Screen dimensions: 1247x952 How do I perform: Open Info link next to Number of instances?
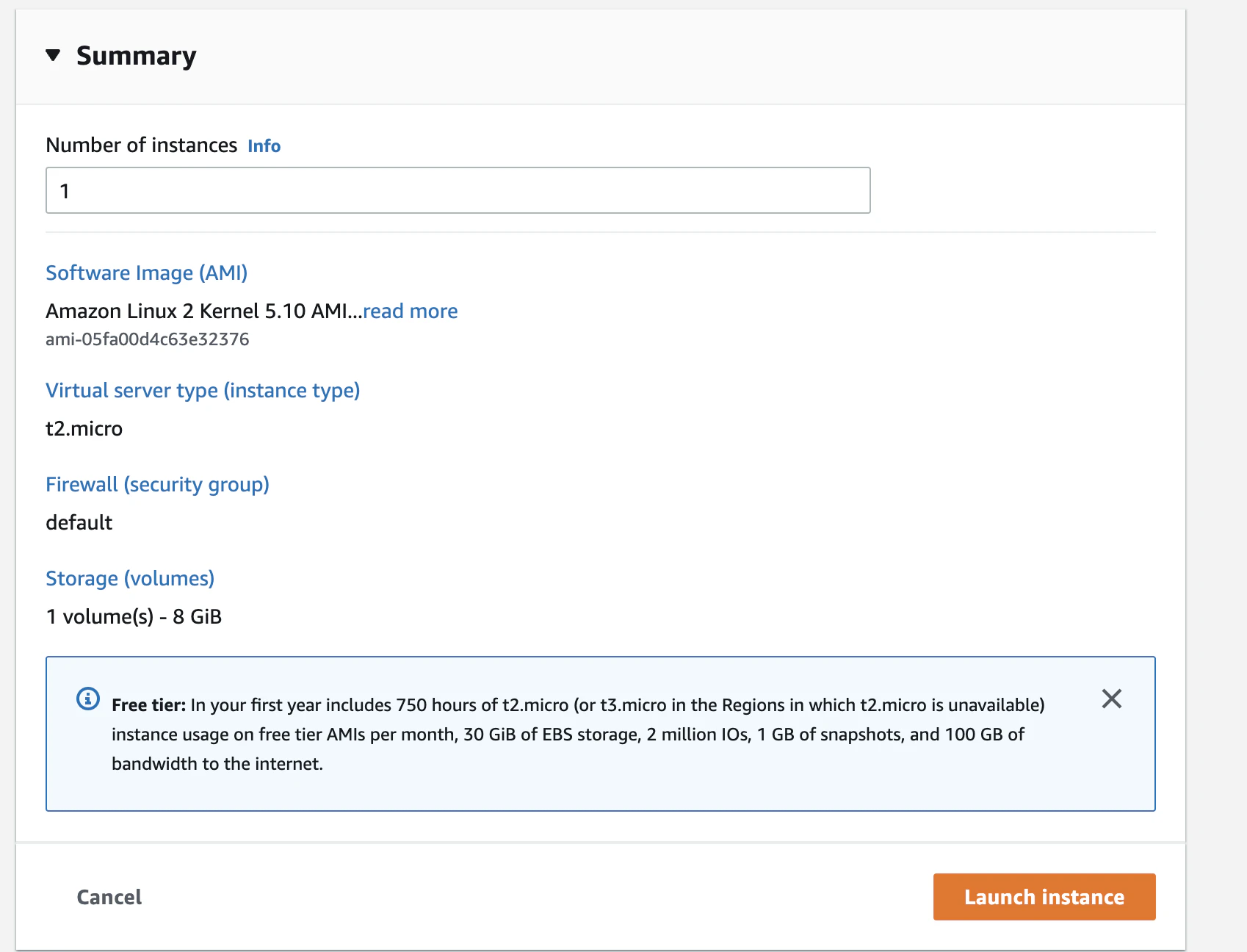coord(264,145)
